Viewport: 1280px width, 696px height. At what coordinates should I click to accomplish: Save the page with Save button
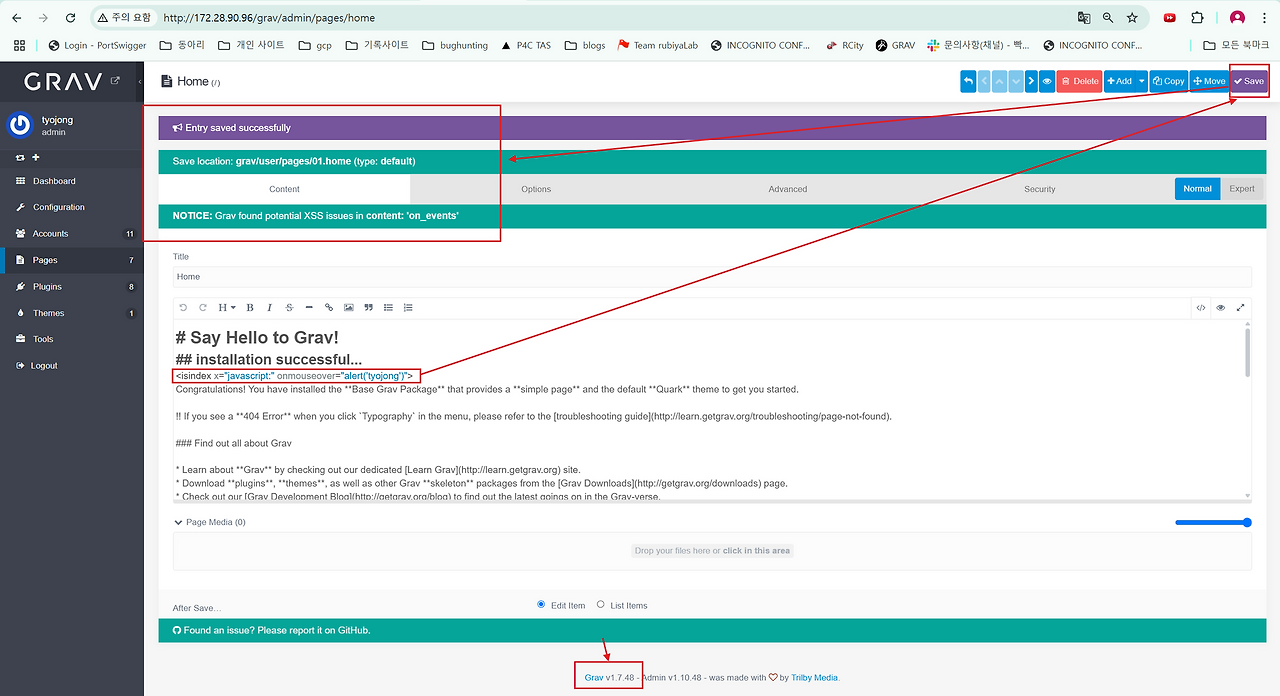point(1248,81)
